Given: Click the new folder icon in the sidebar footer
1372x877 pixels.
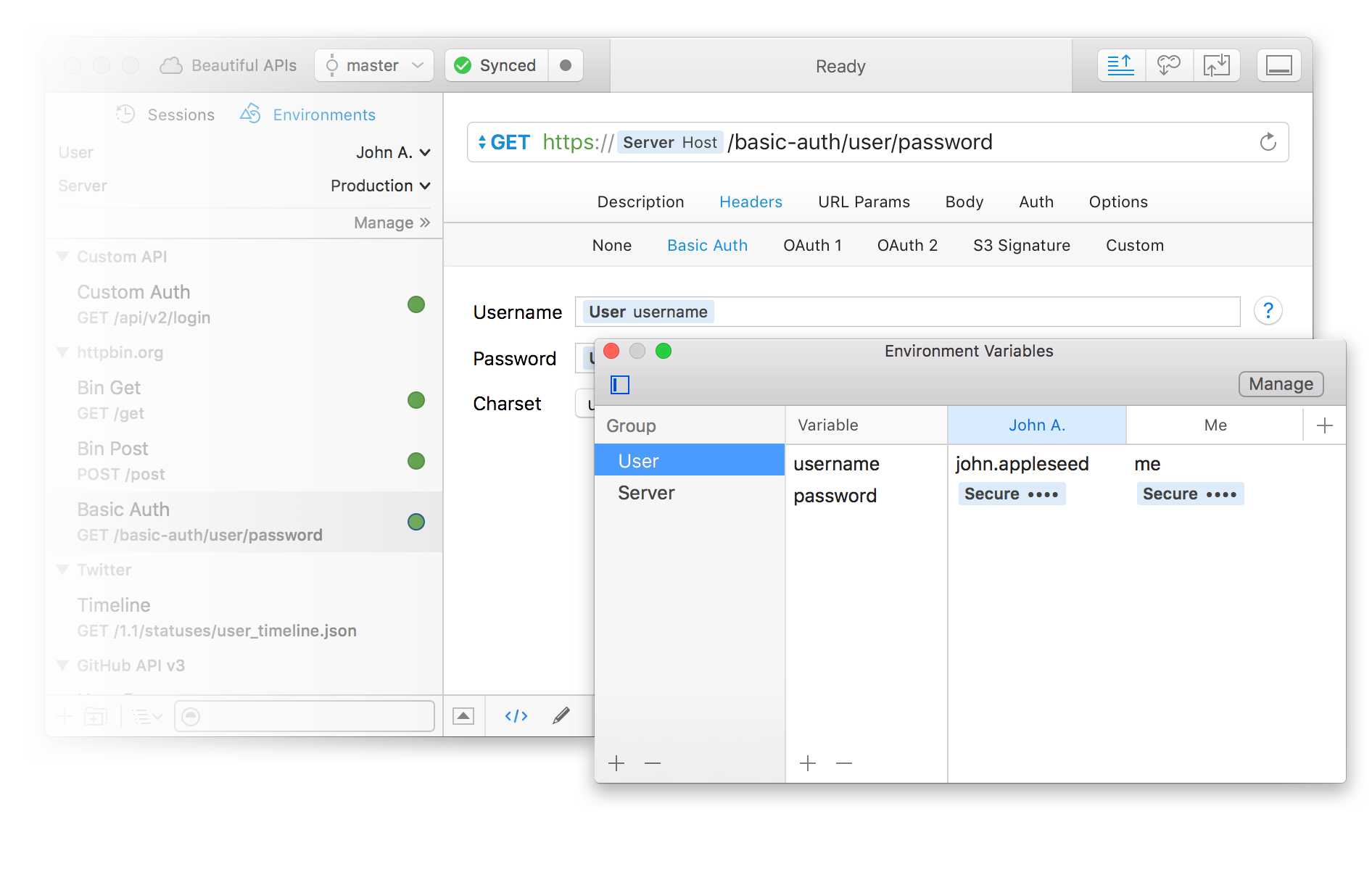Looking at the screenshot, I should (94, 716).
